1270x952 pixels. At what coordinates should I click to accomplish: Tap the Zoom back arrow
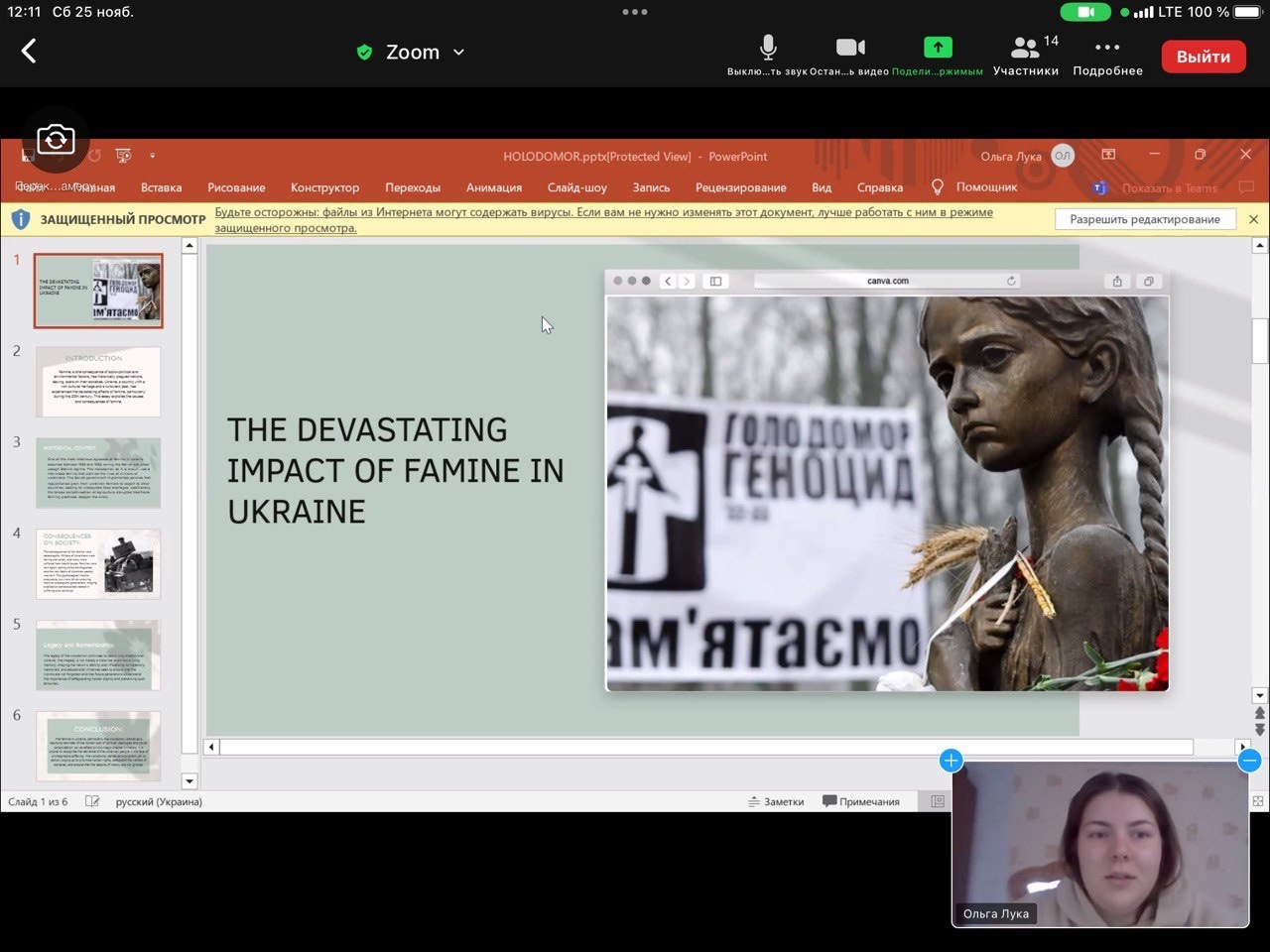click(29, 52)
